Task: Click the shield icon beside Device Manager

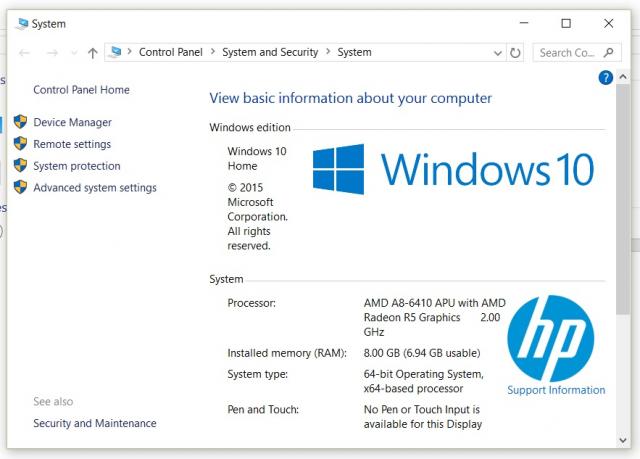Action: pos(20,122)
